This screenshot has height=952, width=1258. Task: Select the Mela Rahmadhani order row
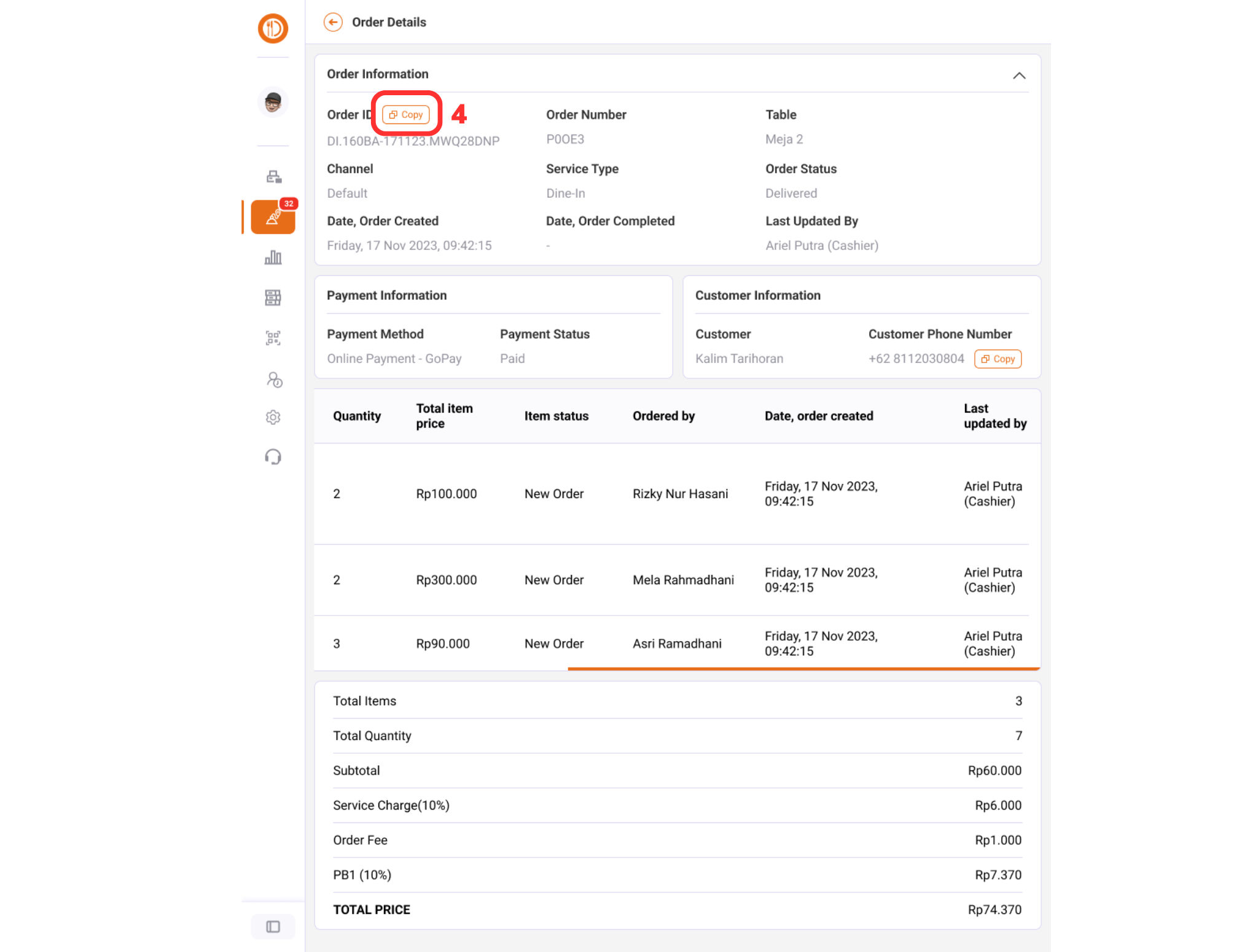[x=682, y=580]
